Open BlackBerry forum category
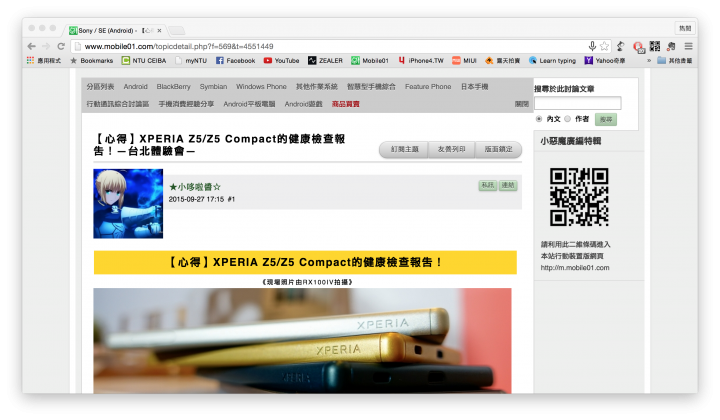 coord(173,86)
